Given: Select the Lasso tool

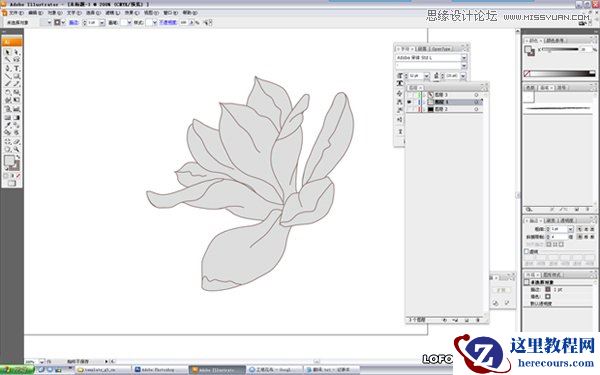Looking at the screenshot, I should [x=17, y=60].
